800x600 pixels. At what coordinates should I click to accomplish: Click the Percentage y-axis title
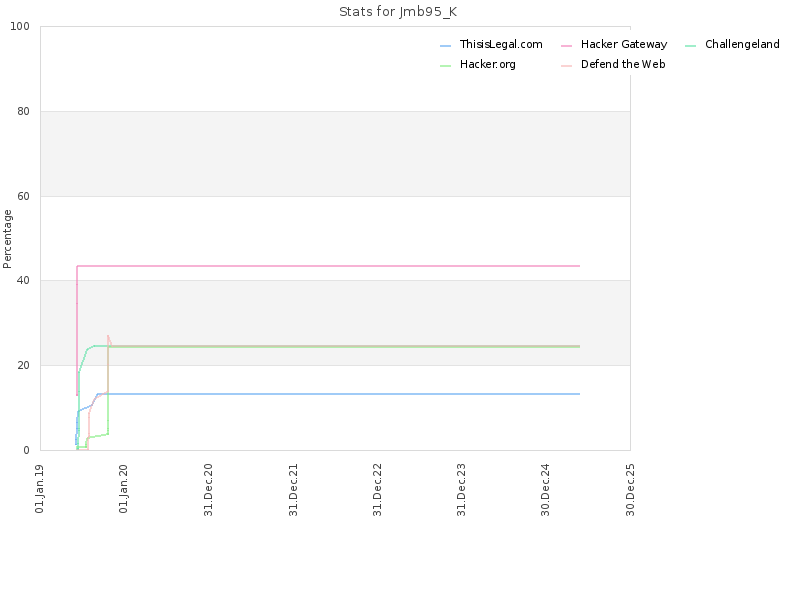[7, 239]
